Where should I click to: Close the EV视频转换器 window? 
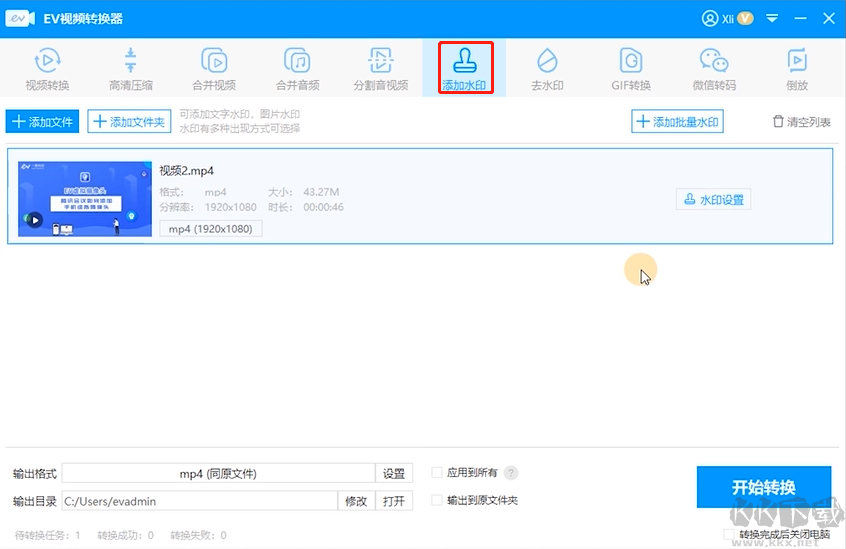829,19
